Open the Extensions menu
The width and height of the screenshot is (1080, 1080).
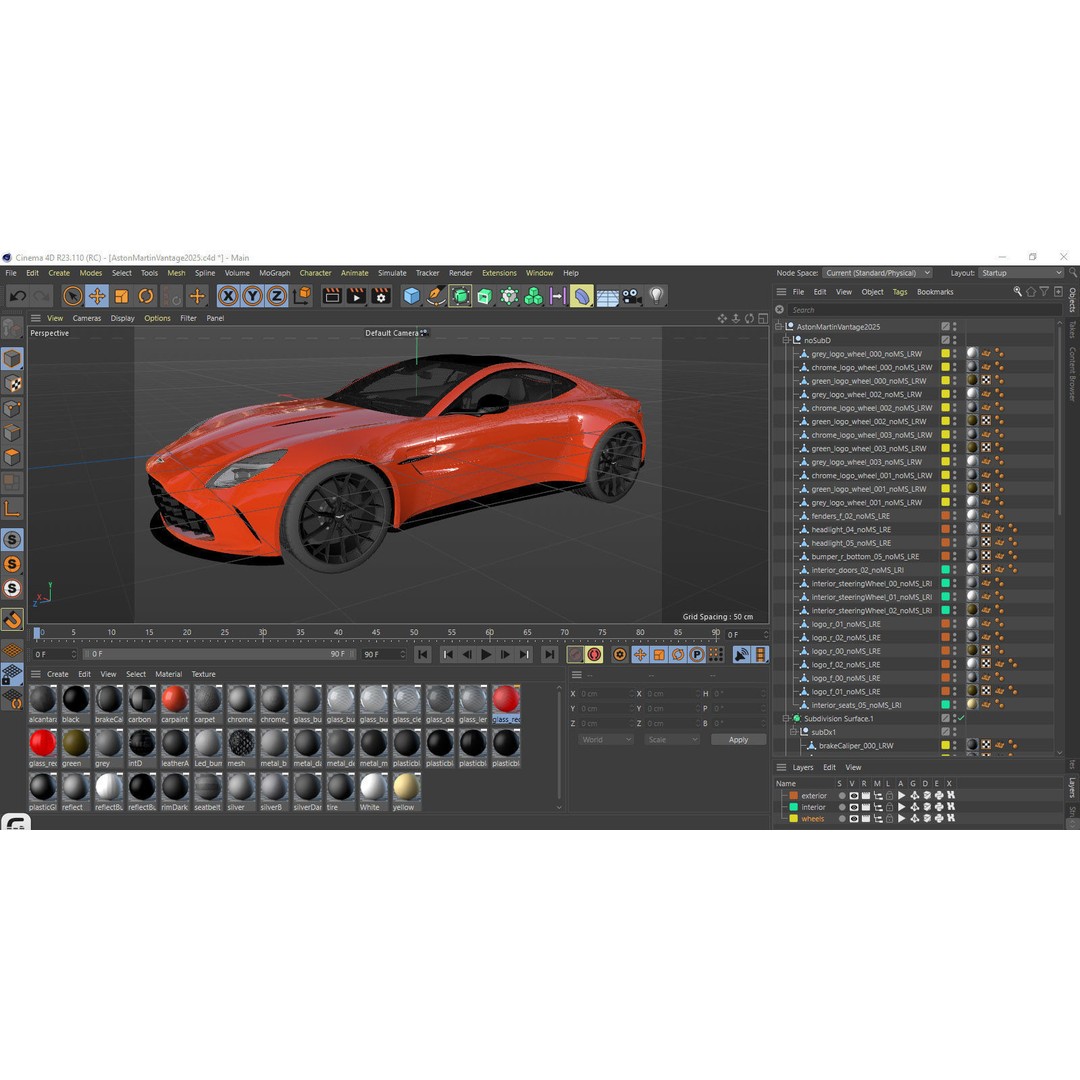point(499,273)
